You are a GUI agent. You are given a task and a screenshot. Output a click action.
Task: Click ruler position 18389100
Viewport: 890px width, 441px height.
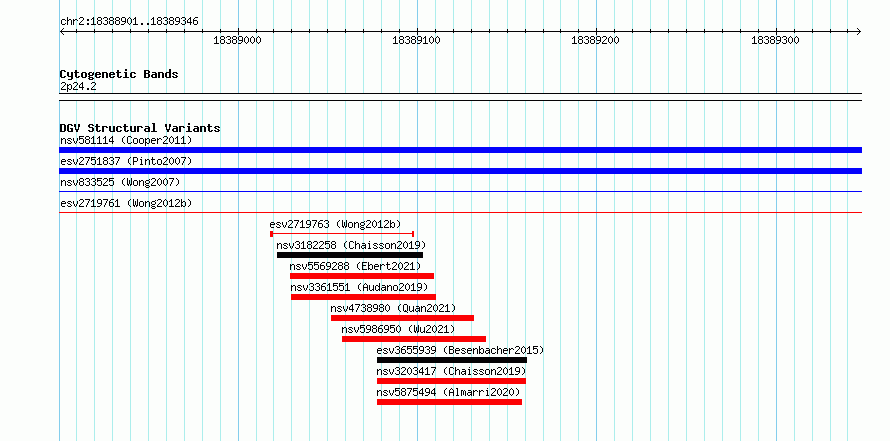tap(416, 40)
